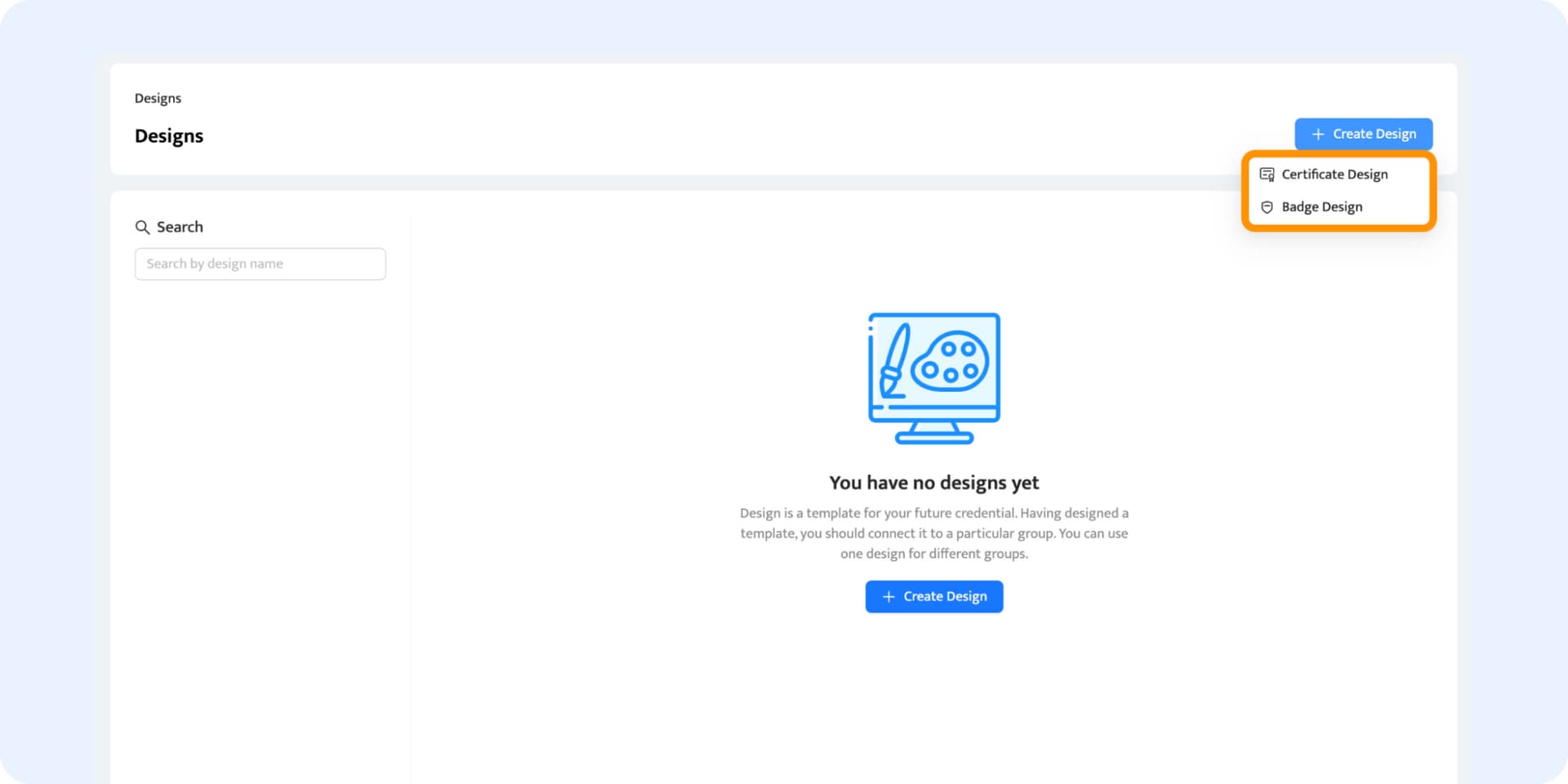Select Certificate Design from the dropdown menu
1568x784 pixels.
click(1334, 174)
